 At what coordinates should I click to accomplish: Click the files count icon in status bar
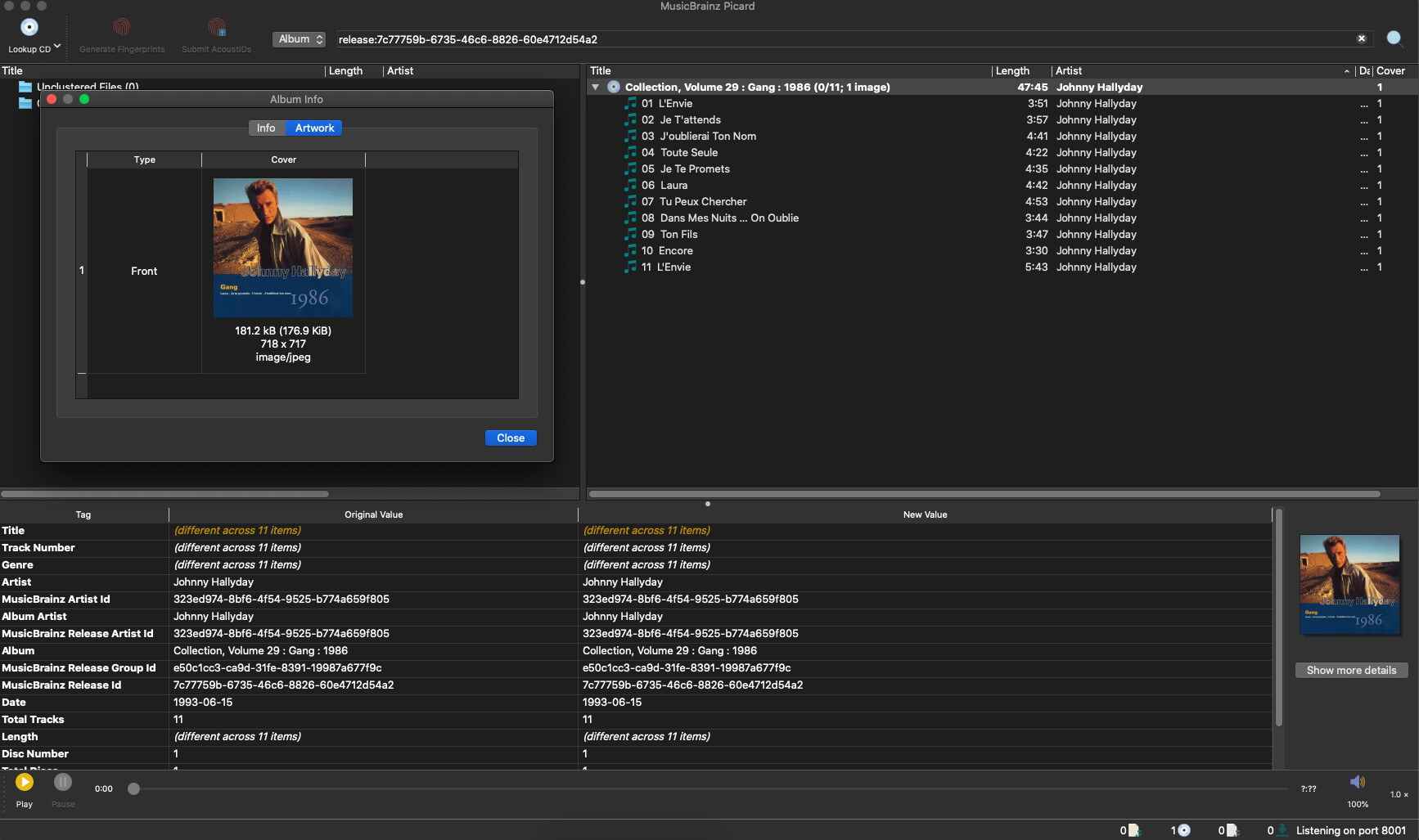tap(1134, 831)
